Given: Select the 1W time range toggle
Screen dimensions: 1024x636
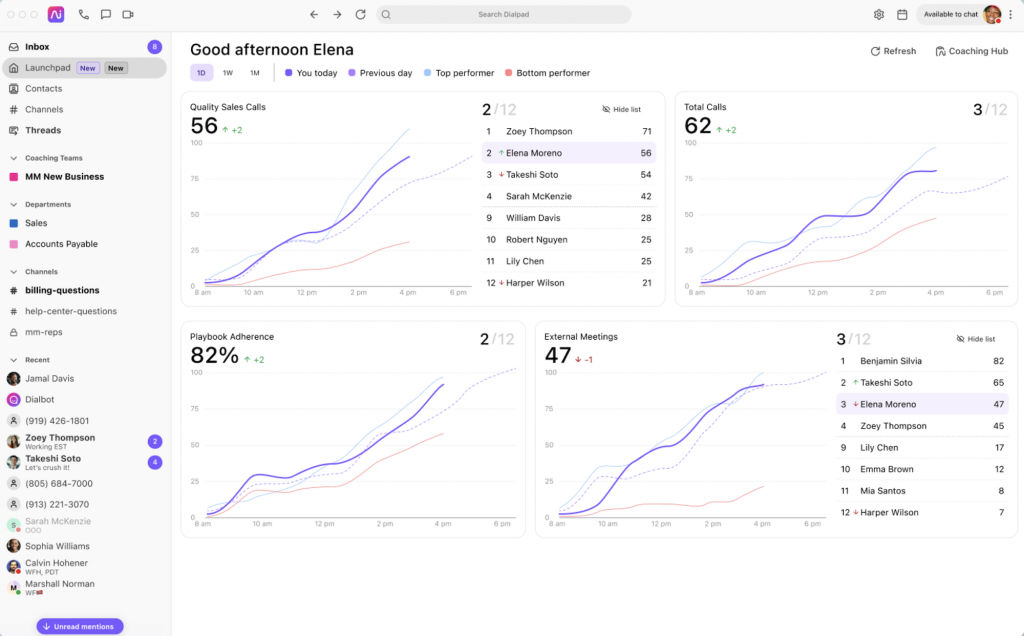Looking at the screenshot, I should tap(227, 73).
